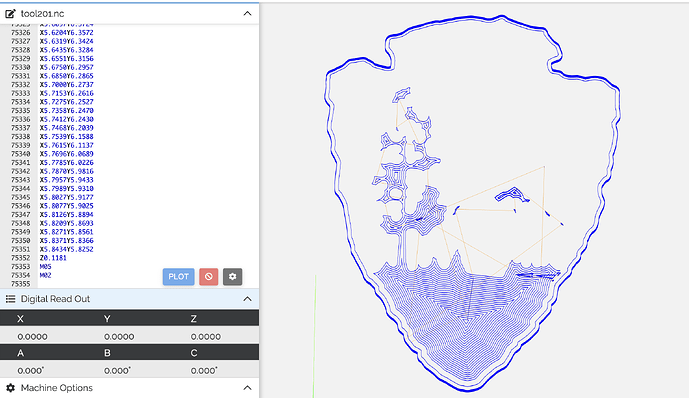This screenshot has height=398, width=689.
Task: Click the M02 end program line
Action: 45,275
